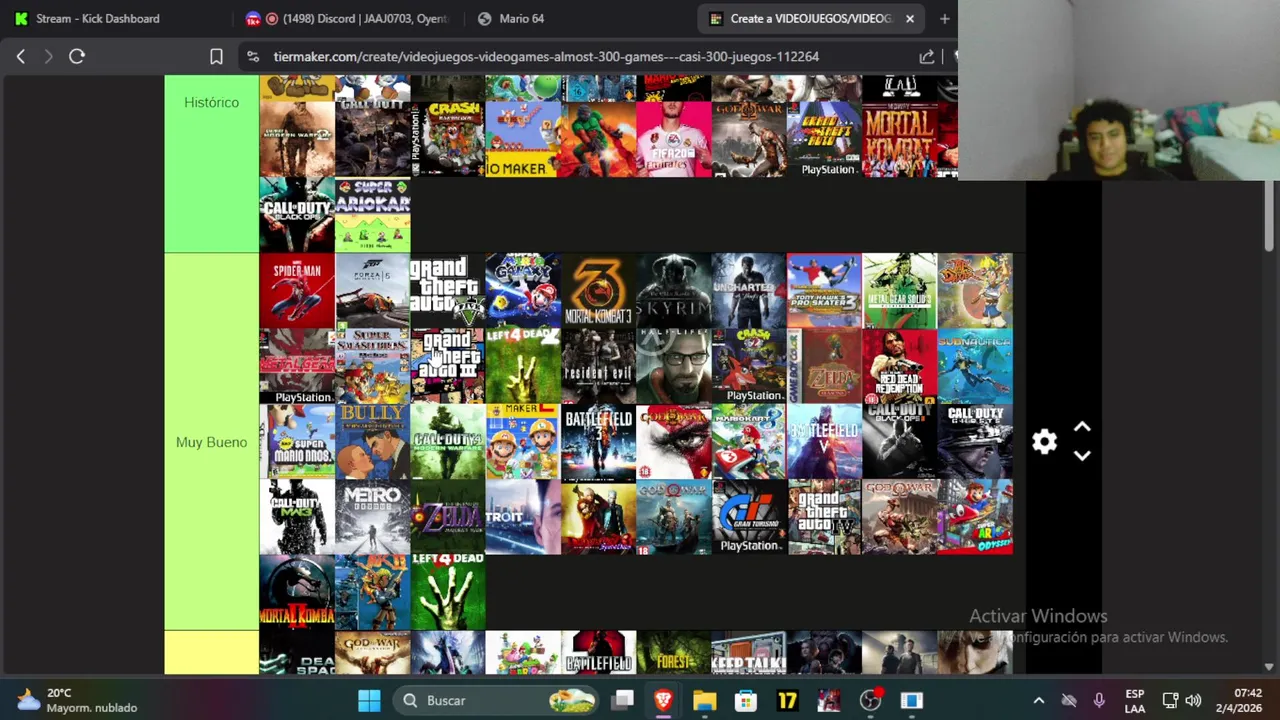Select the Uncharted game cover
This screenshot has width=1280, height=720.
749,290
